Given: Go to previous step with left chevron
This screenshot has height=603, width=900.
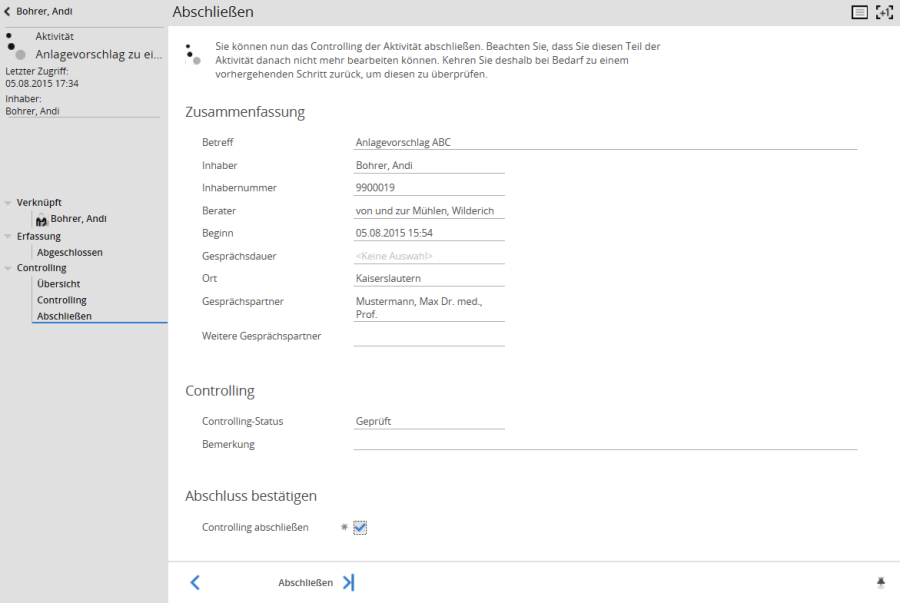Looking at the screenshot, I should pyautogui.click(x=195, y=582).
